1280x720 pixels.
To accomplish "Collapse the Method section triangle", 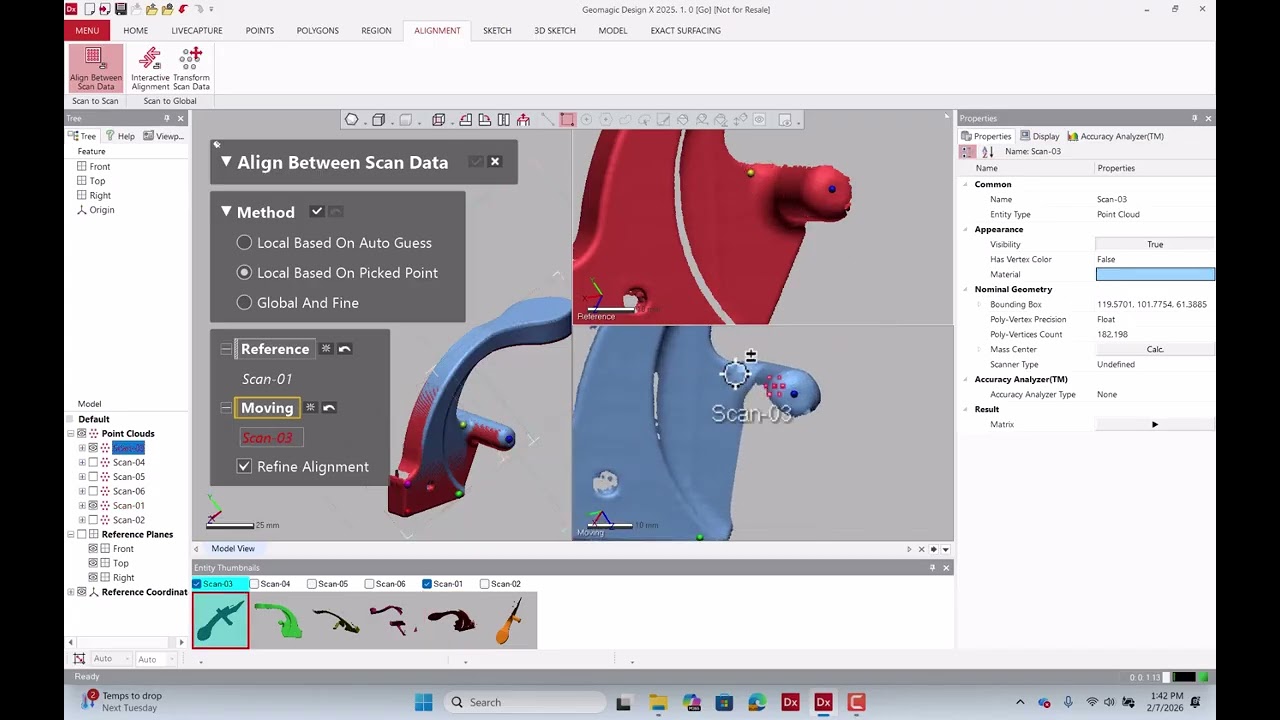I will pos(226,212).
